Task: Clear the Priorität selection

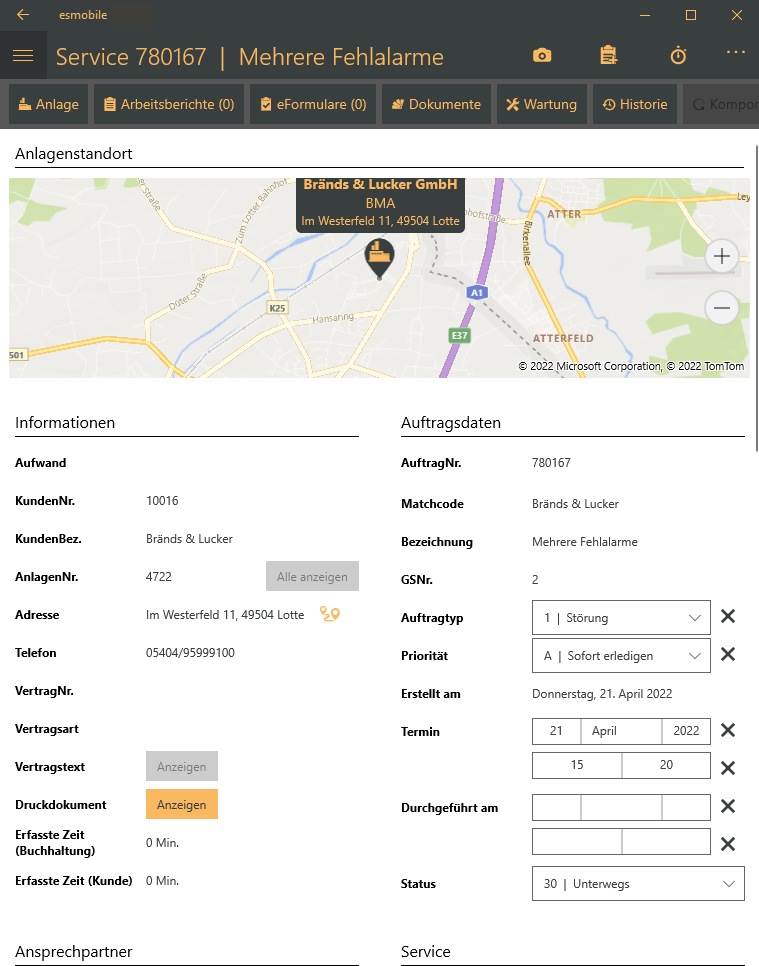Action: click(x=728, y=654)
